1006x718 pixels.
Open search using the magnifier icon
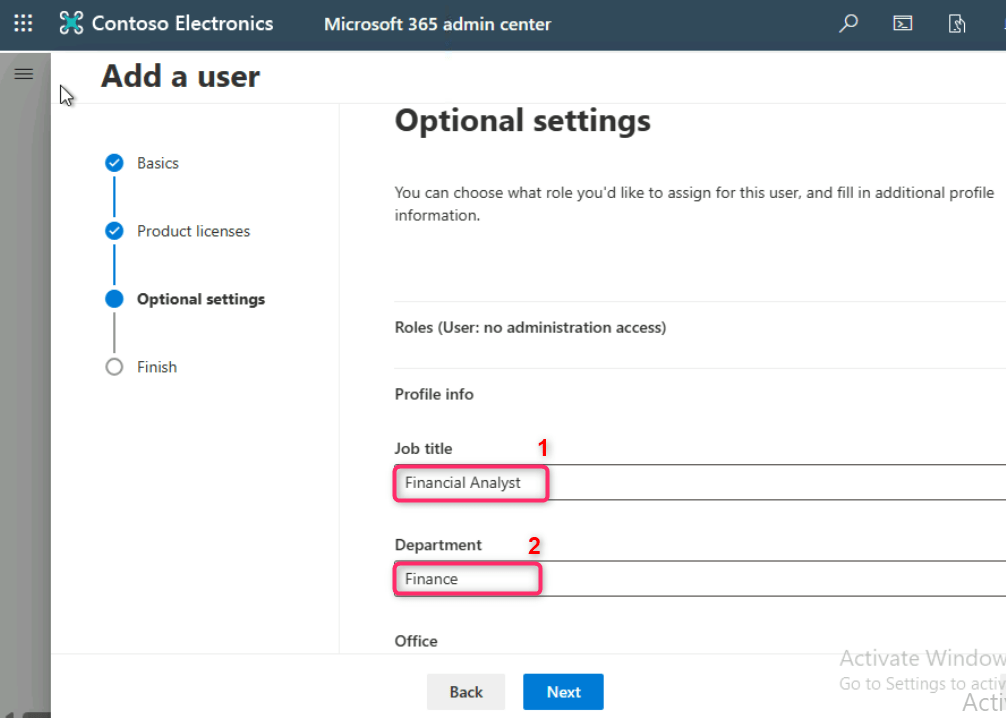tap(848, 23)
